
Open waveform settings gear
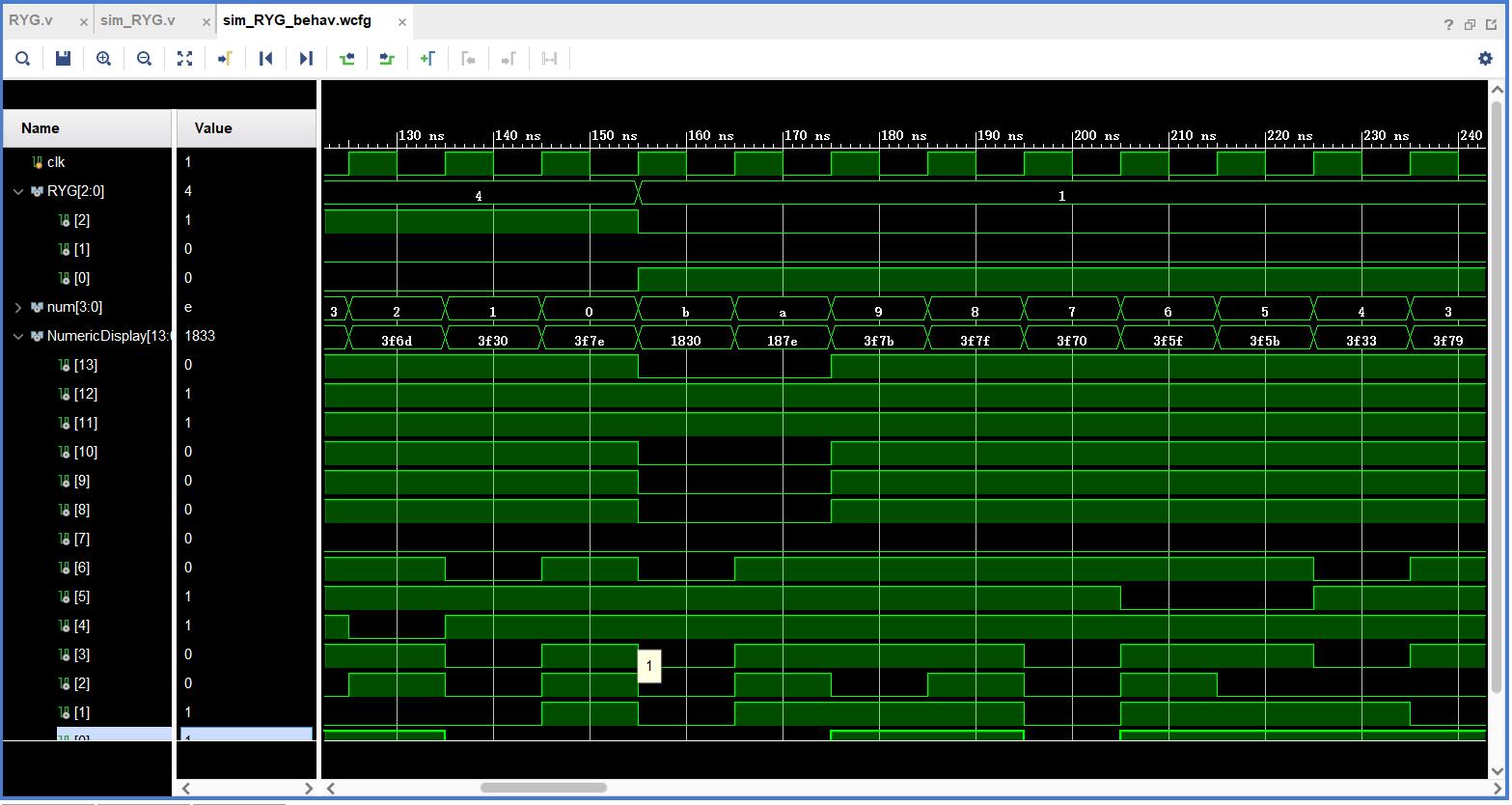(x=1485, y=59)
